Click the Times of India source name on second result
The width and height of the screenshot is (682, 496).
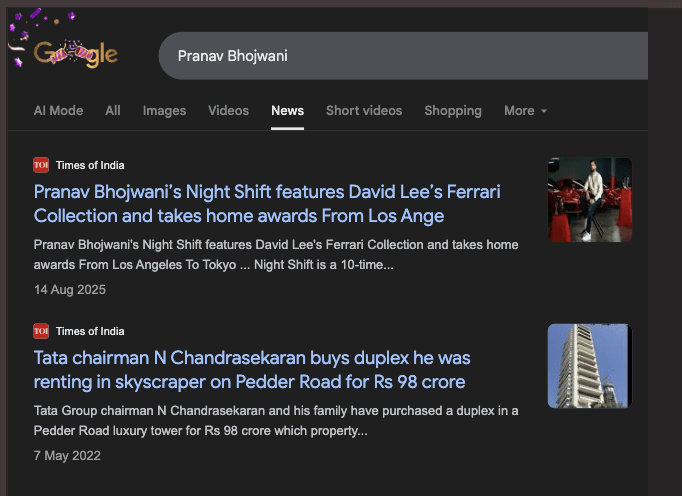(x=90, y=331)
